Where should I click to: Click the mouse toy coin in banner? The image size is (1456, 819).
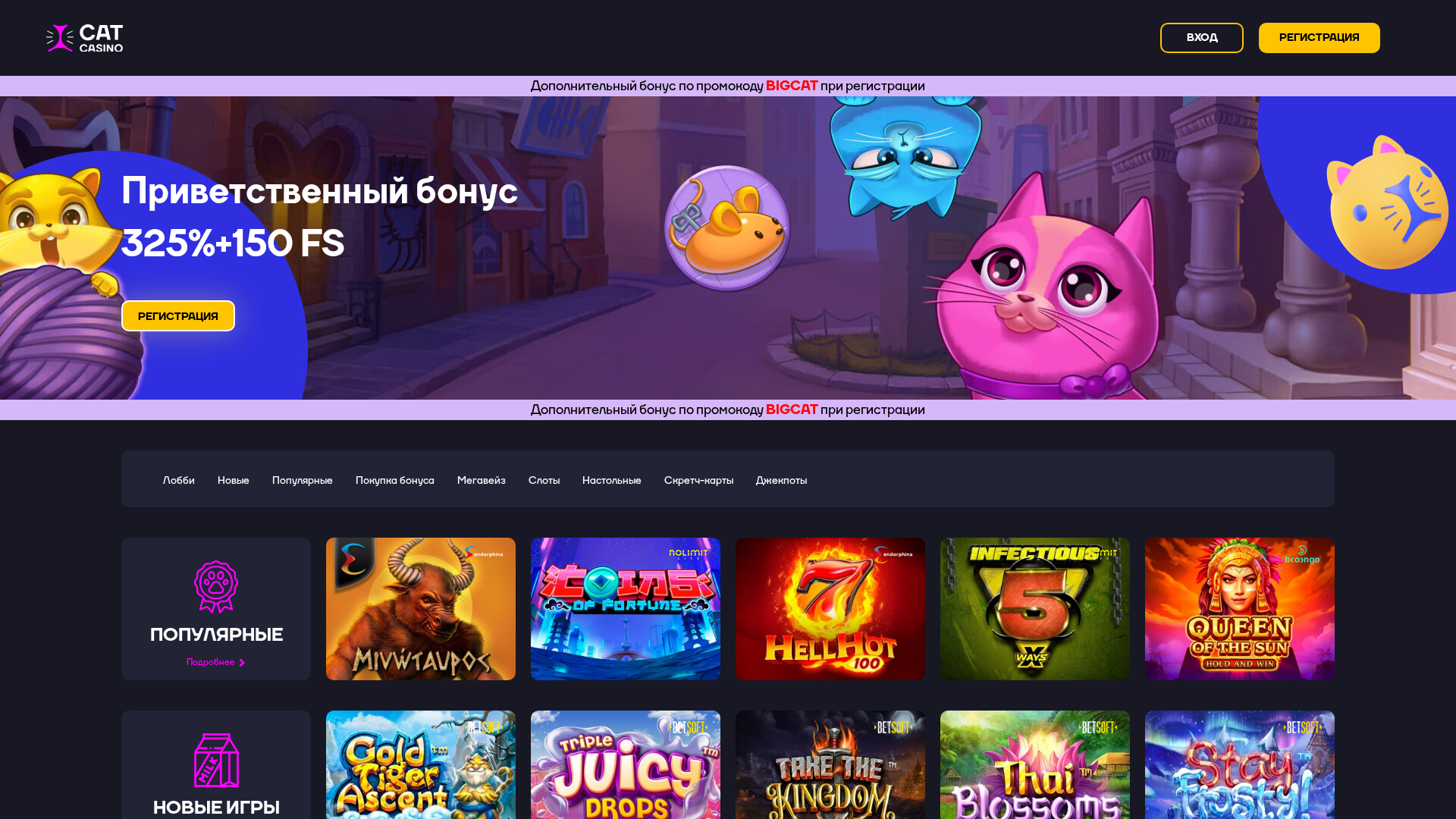727,228
